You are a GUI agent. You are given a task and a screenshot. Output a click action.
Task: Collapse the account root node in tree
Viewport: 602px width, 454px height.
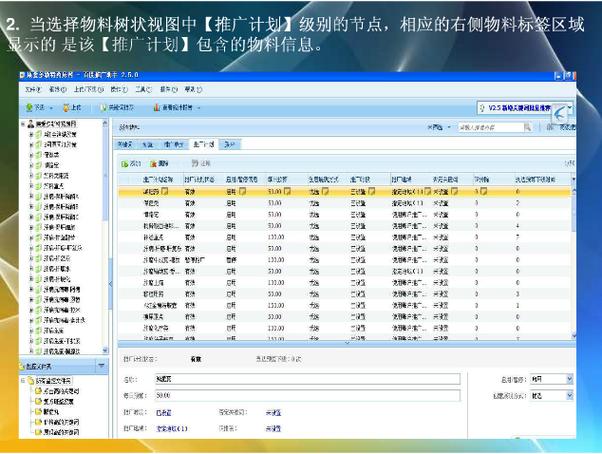pos(23,124)
